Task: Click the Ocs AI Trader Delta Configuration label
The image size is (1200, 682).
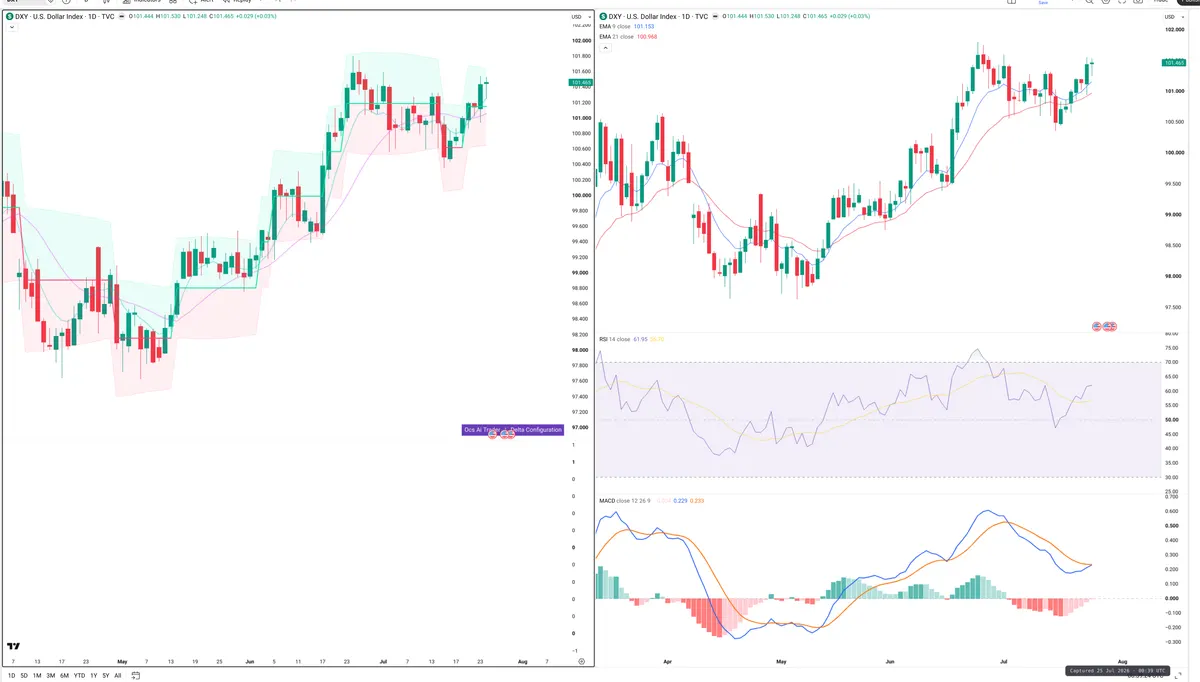Action: point(513,429)
